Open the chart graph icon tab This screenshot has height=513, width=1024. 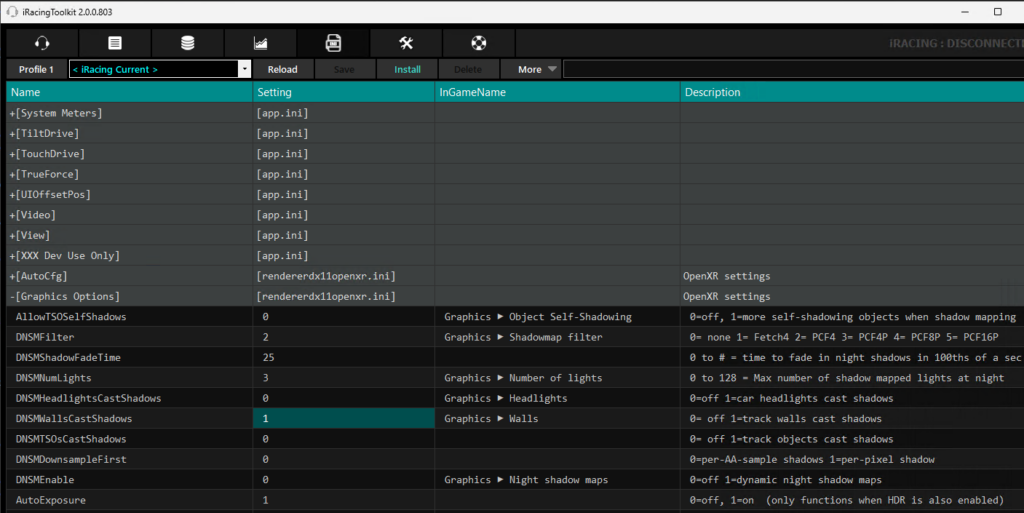(x=260, y=43)
